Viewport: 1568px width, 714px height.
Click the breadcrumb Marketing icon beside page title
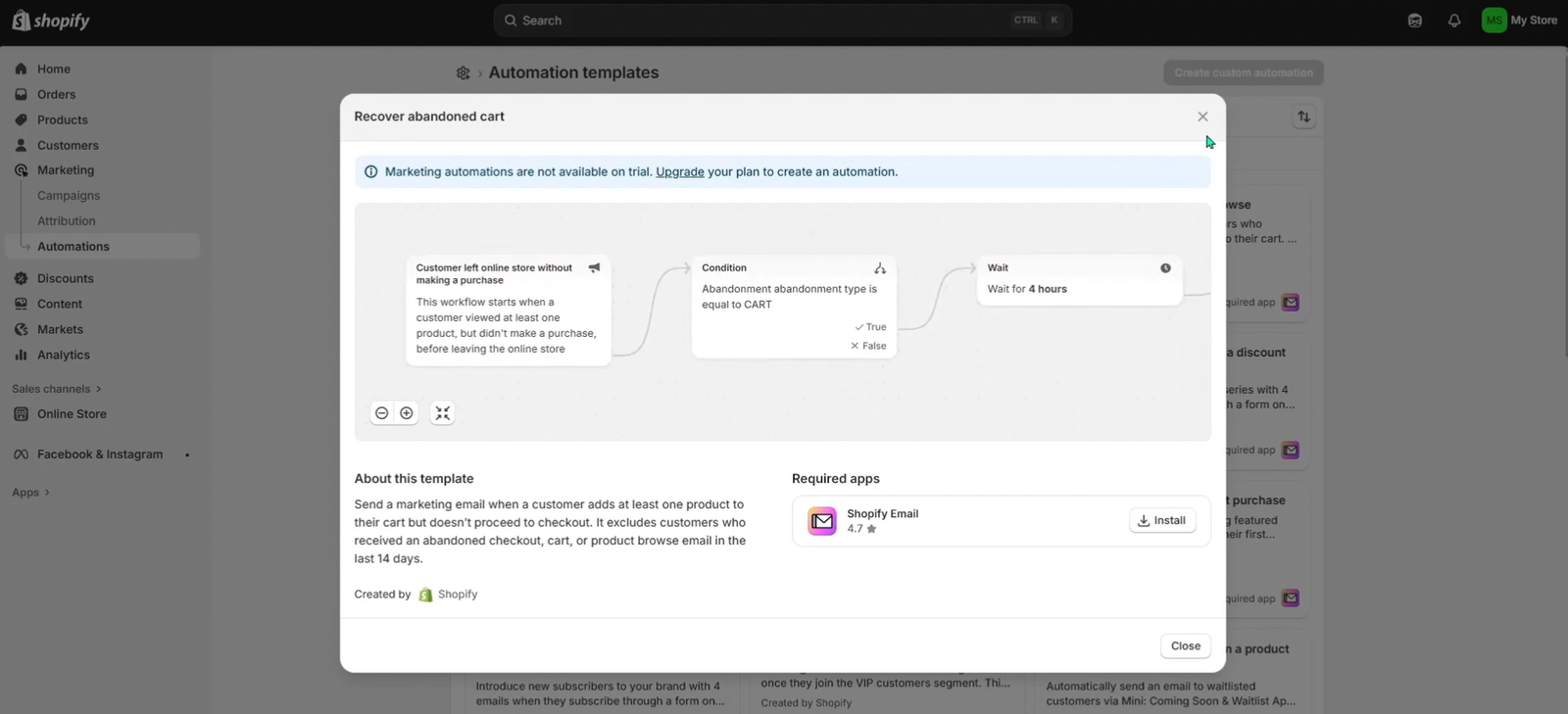(463, 73)
